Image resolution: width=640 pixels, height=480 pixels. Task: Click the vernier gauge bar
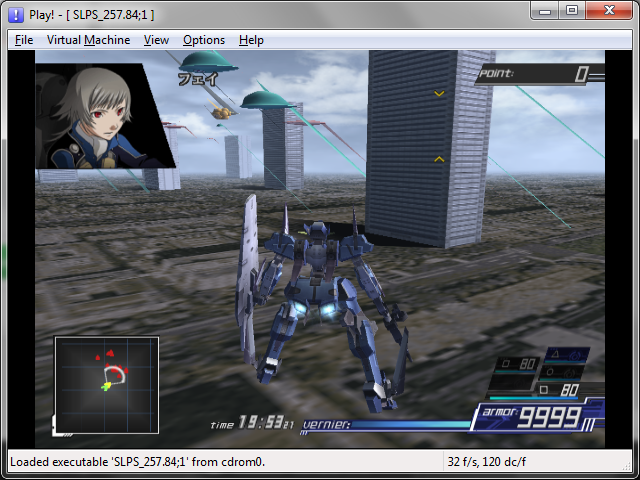point(386,425)
